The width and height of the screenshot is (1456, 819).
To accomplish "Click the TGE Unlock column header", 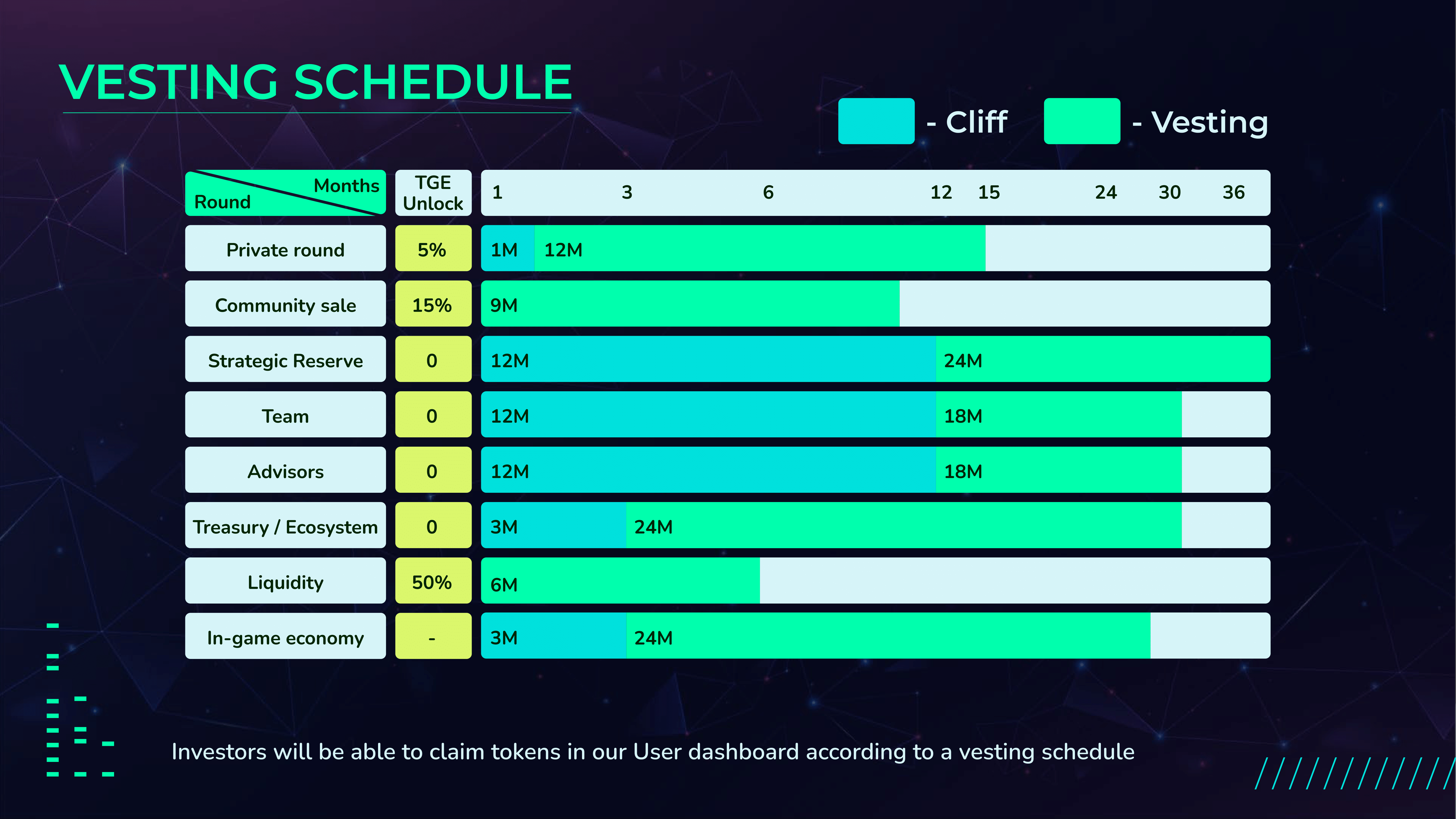I will [x=433, y=193].
